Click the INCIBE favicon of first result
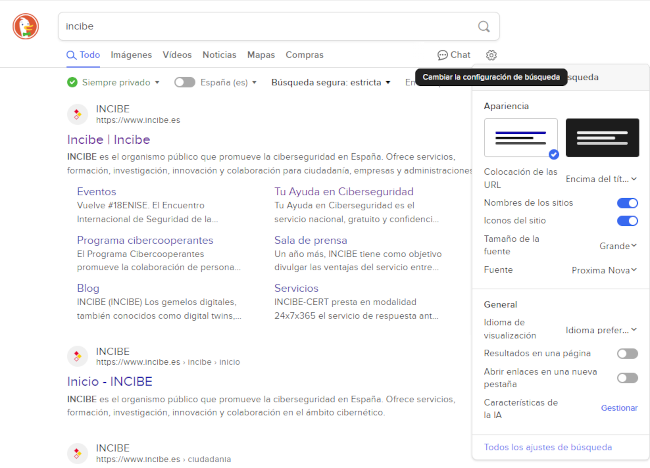The height and width of the screenshot is (468, 650). pos(77,114)
